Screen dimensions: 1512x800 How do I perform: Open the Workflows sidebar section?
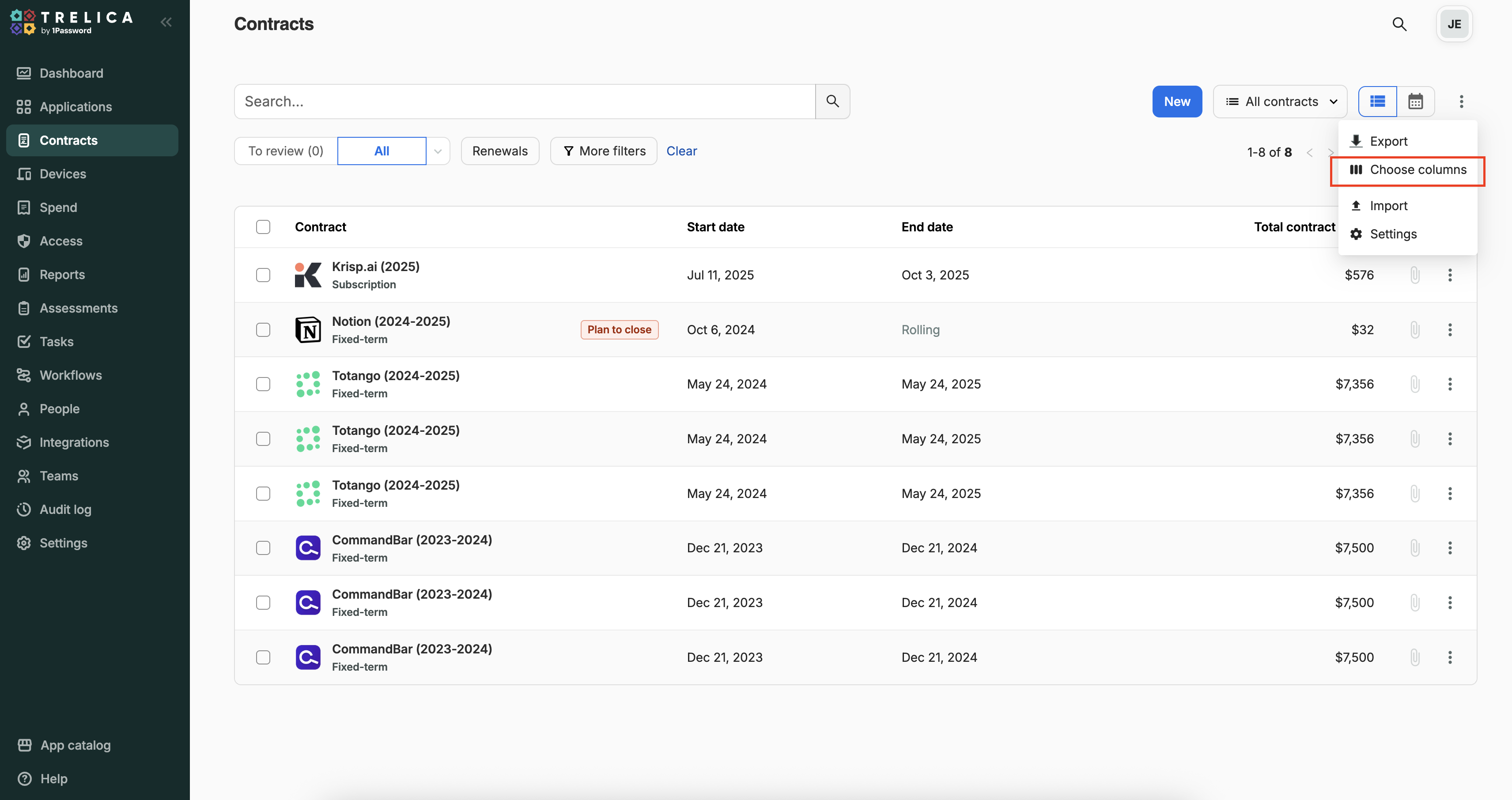71,375
